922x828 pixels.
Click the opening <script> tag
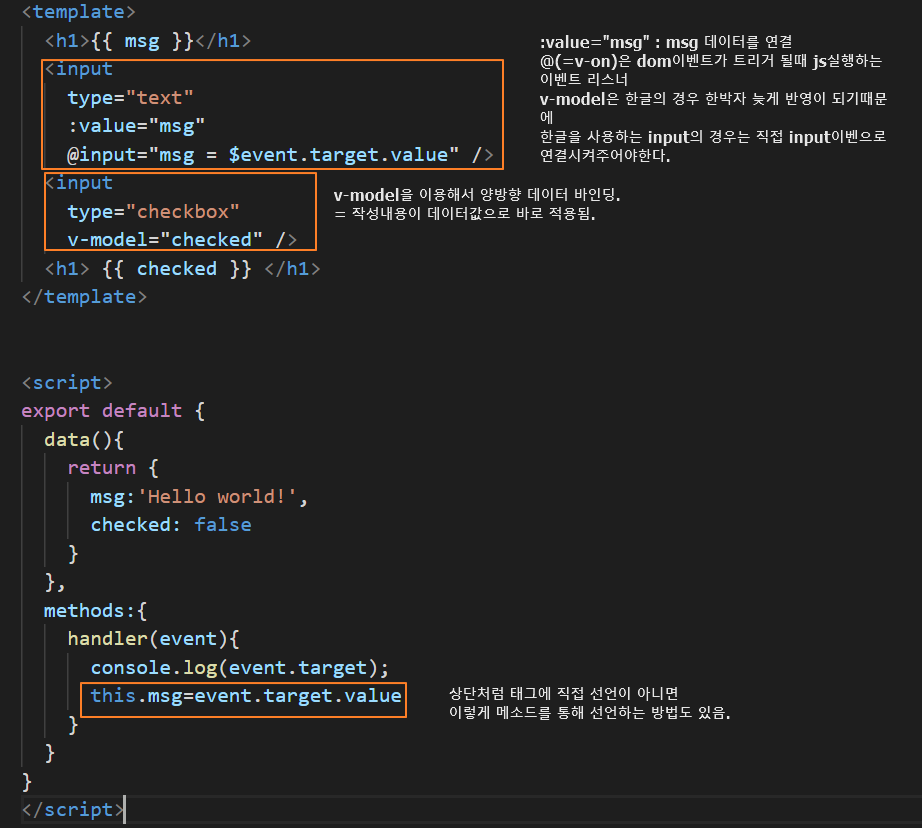pos(67,383)
